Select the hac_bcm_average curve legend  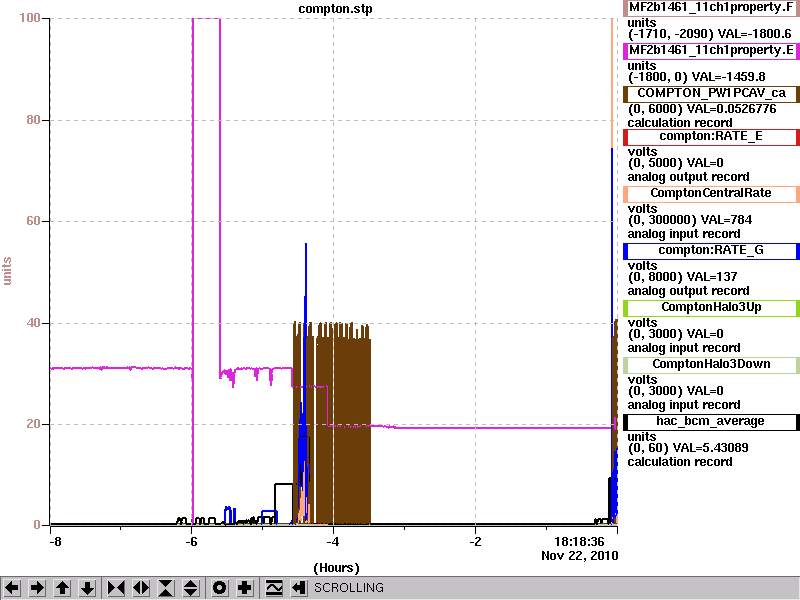711,421
